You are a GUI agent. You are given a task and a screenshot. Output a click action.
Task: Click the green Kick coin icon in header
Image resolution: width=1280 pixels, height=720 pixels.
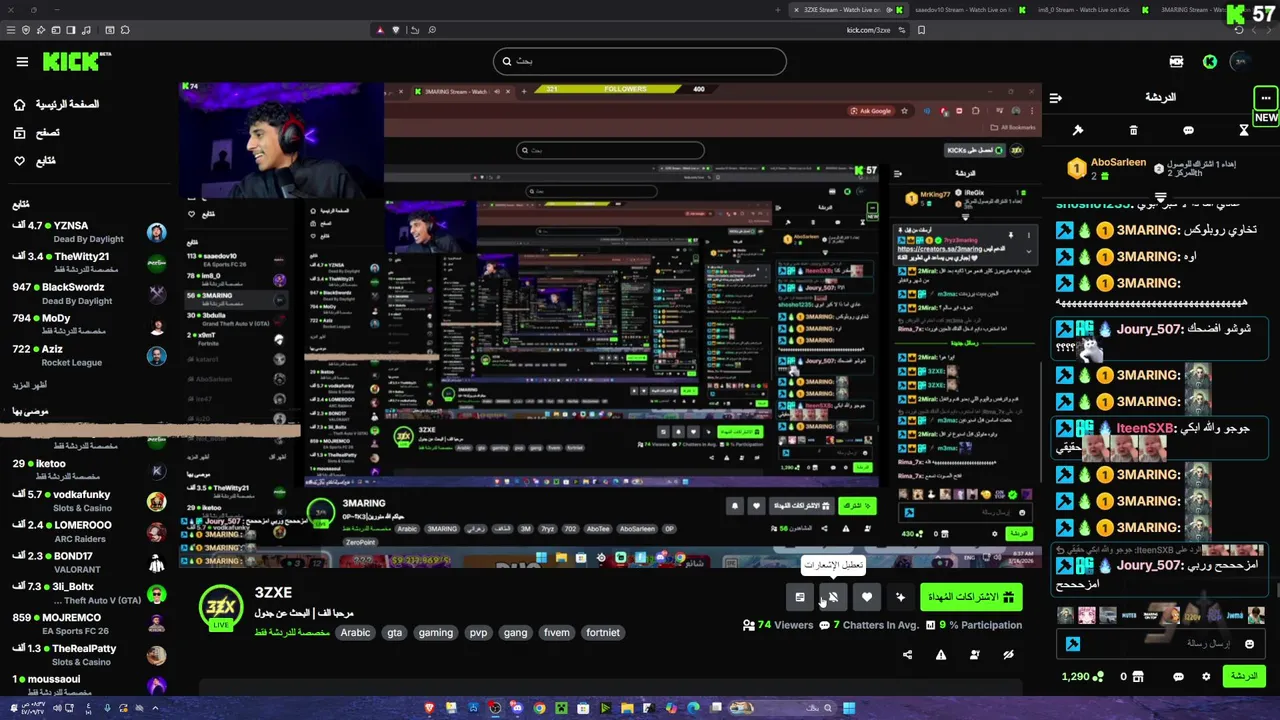point(1210,62)
